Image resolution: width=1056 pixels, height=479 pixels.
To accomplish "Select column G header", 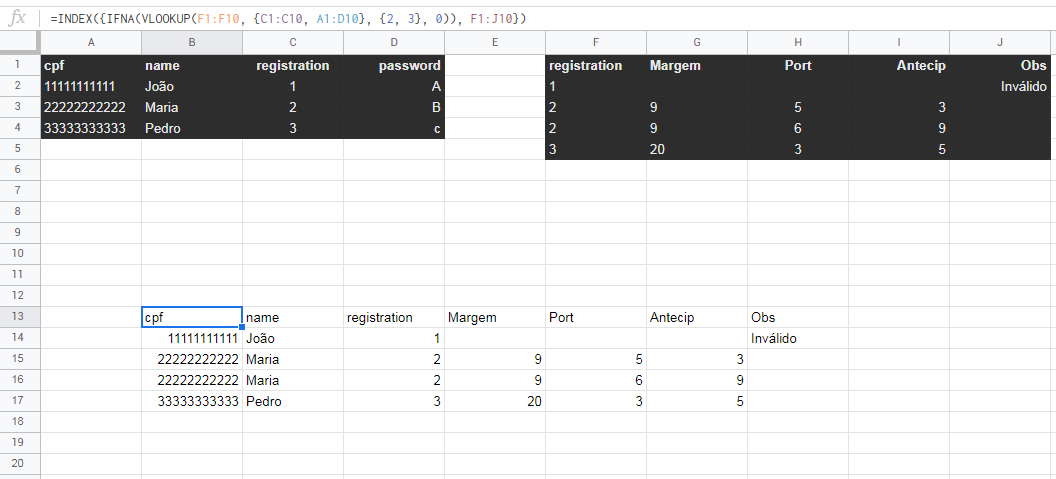I will [697, 42].
